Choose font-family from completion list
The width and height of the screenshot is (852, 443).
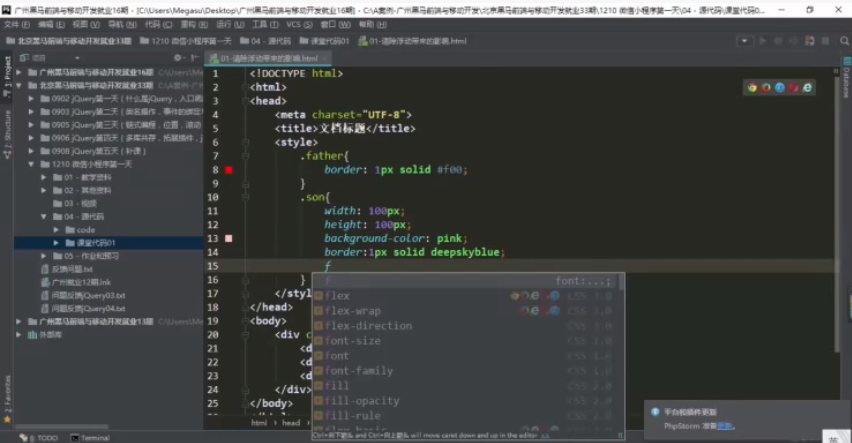pos(467,371)
